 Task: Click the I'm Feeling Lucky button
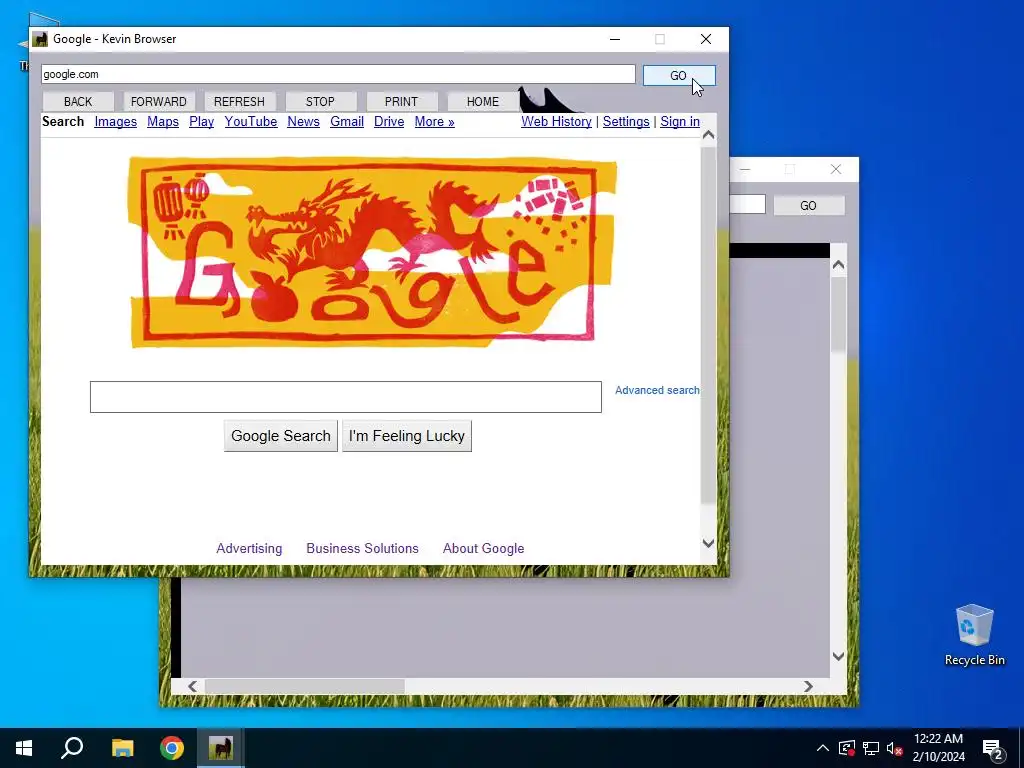click(407, 436)
